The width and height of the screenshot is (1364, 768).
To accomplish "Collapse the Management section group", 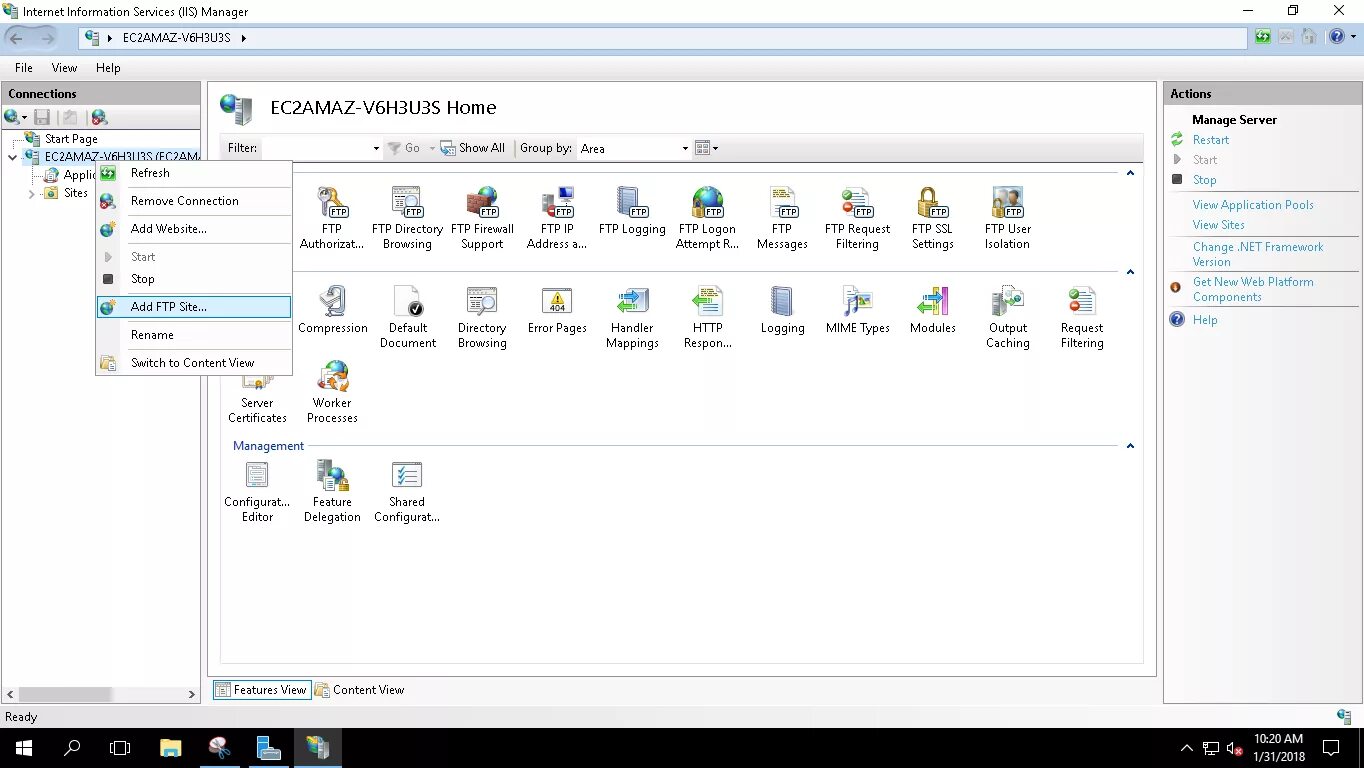I will click(1130, 446).
